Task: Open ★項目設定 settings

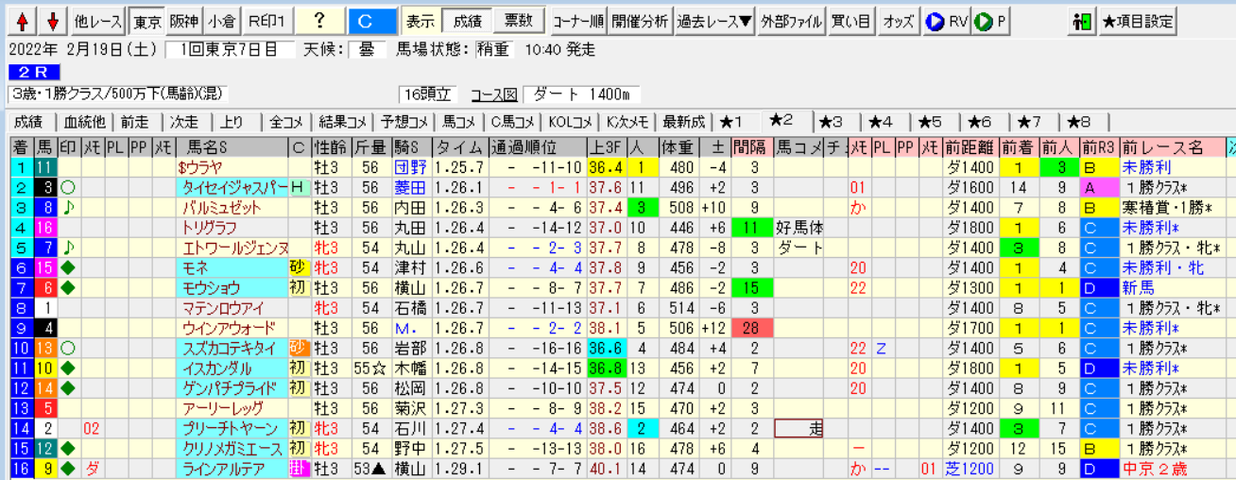Action: pyautogui.click(x=1138, y=20)
